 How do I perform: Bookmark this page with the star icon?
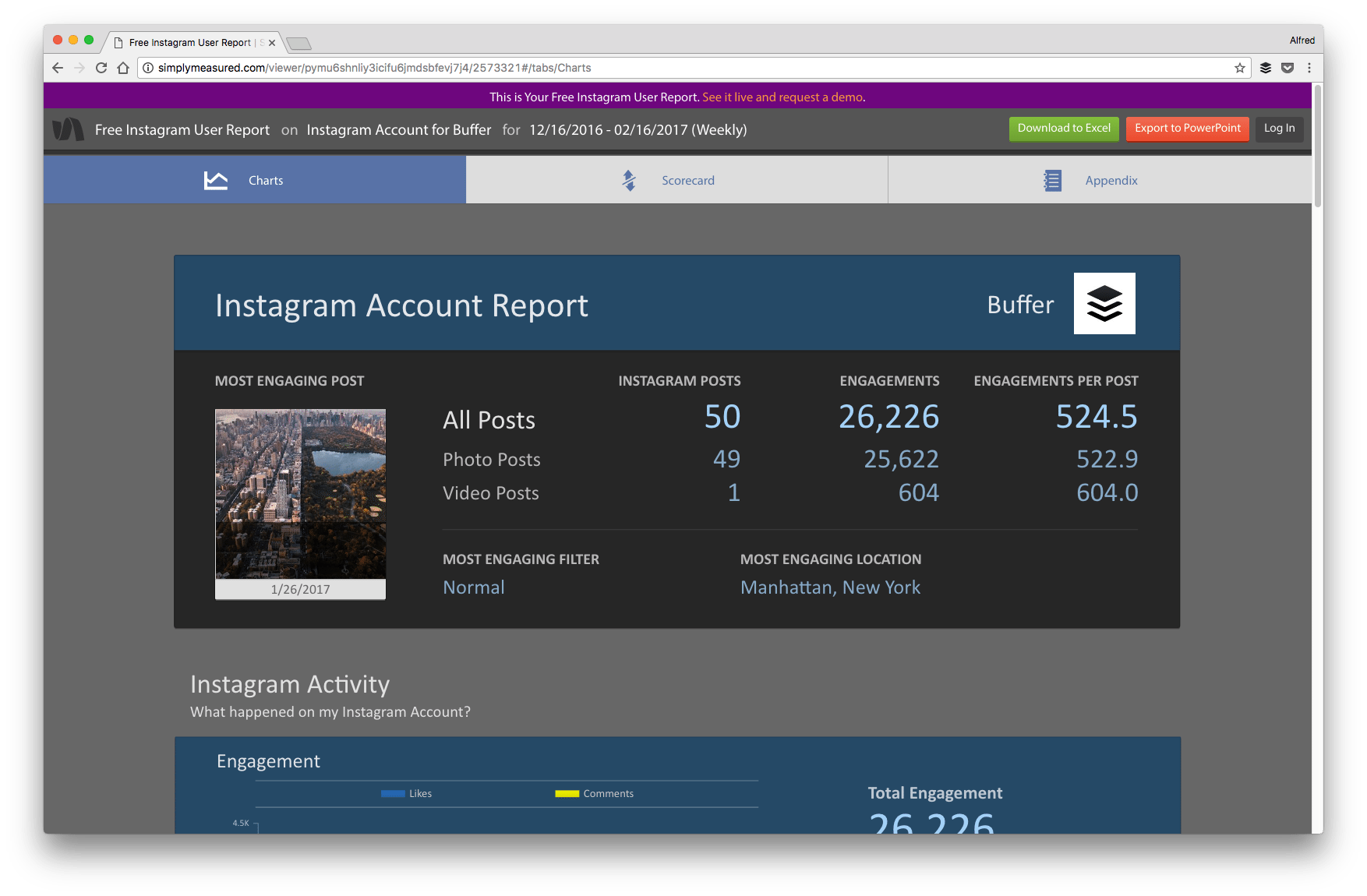tap(1240, 68)
